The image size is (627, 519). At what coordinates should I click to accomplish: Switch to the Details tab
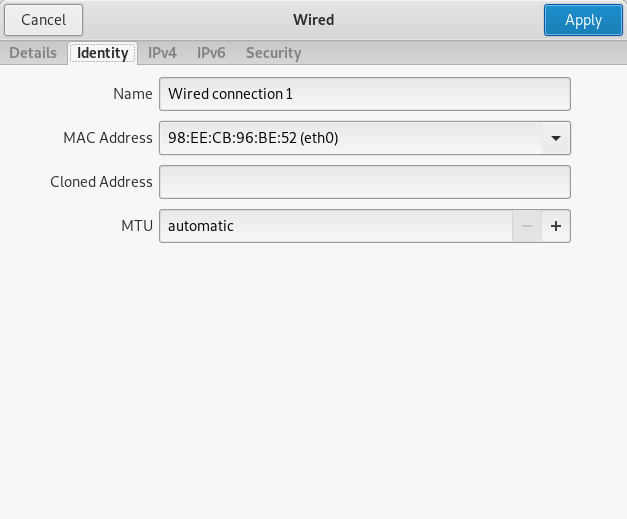(33, 53)
